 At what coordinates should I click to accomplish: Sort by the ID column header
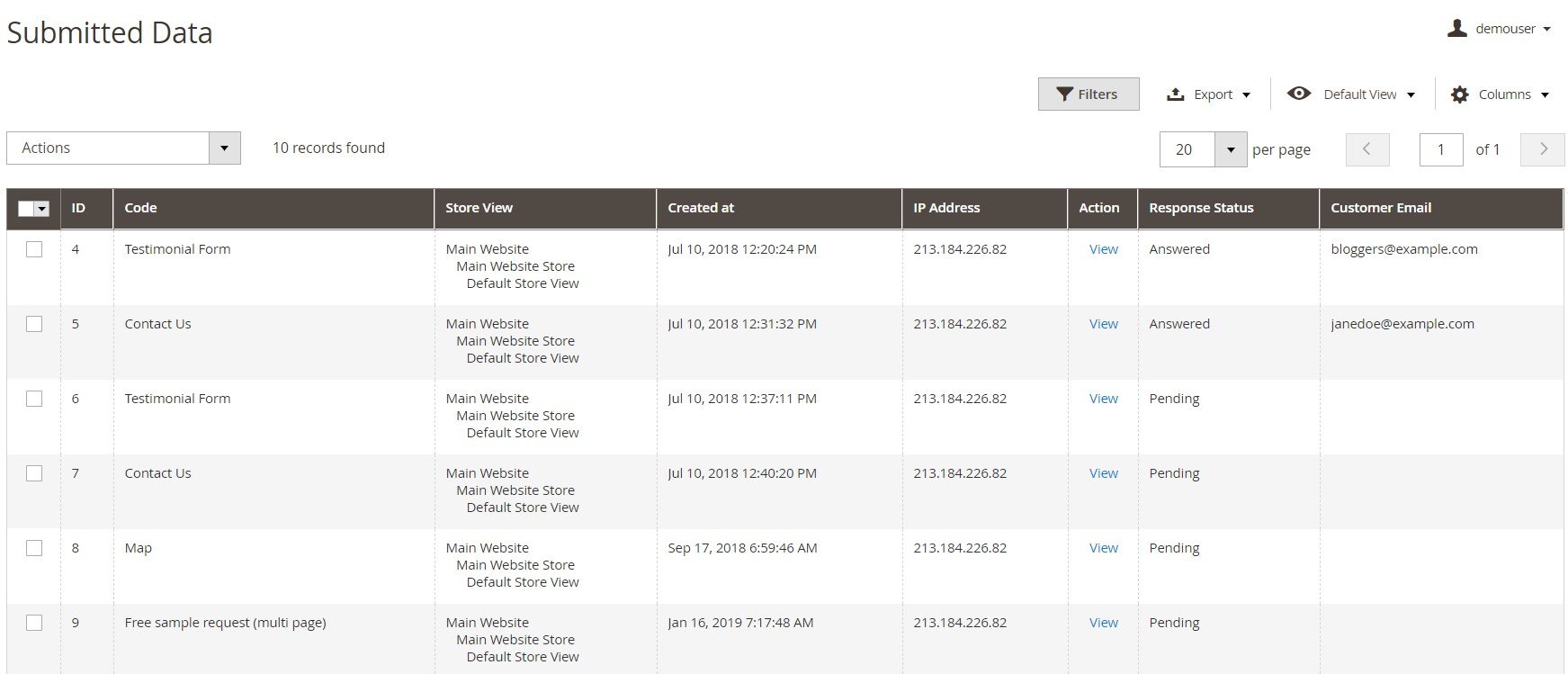pyautogui.click(x=86, y=209)
